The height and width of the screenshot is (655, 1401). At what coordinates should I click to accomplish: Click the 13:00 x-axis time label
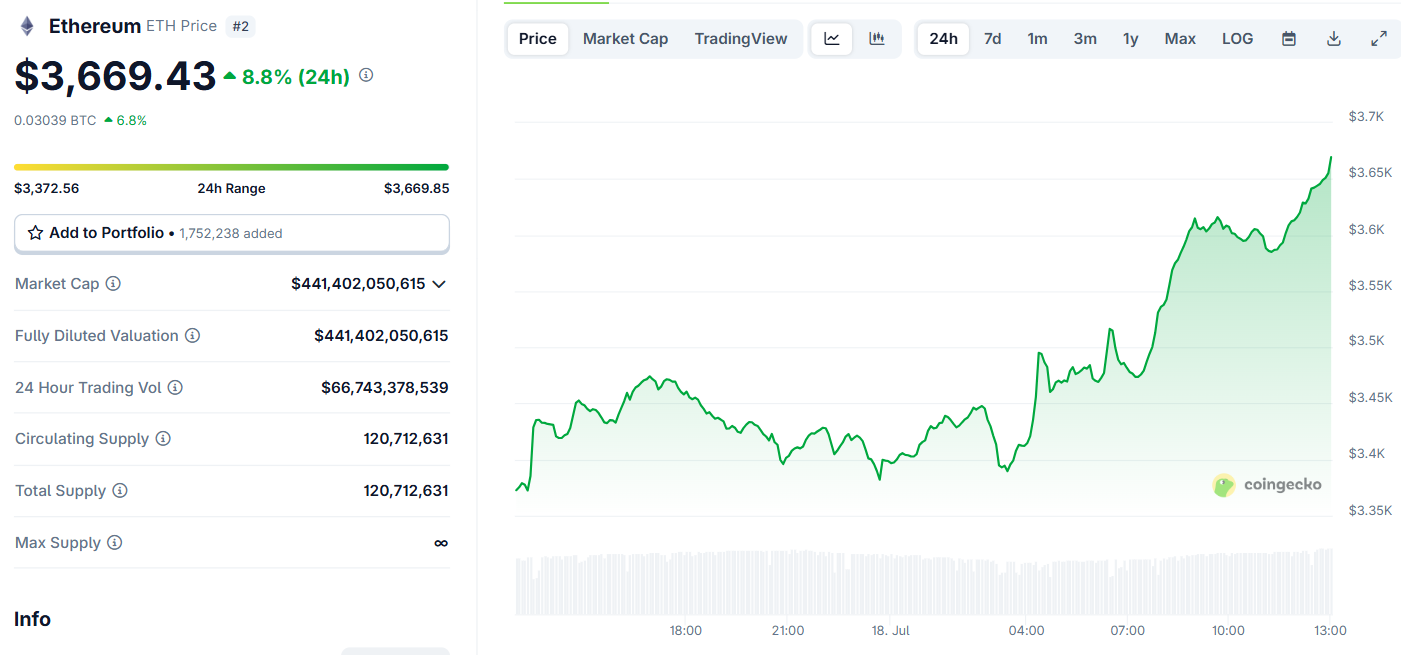(x=1330, y=631)
